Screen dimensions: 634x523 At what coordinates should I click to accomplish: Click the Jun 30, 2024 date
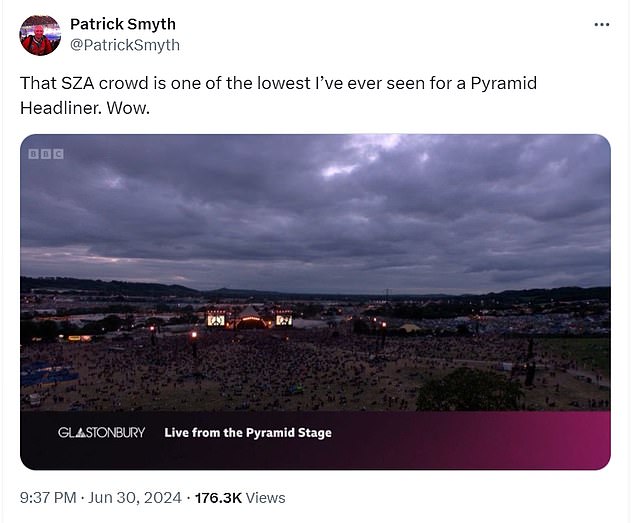click(134, 498)
